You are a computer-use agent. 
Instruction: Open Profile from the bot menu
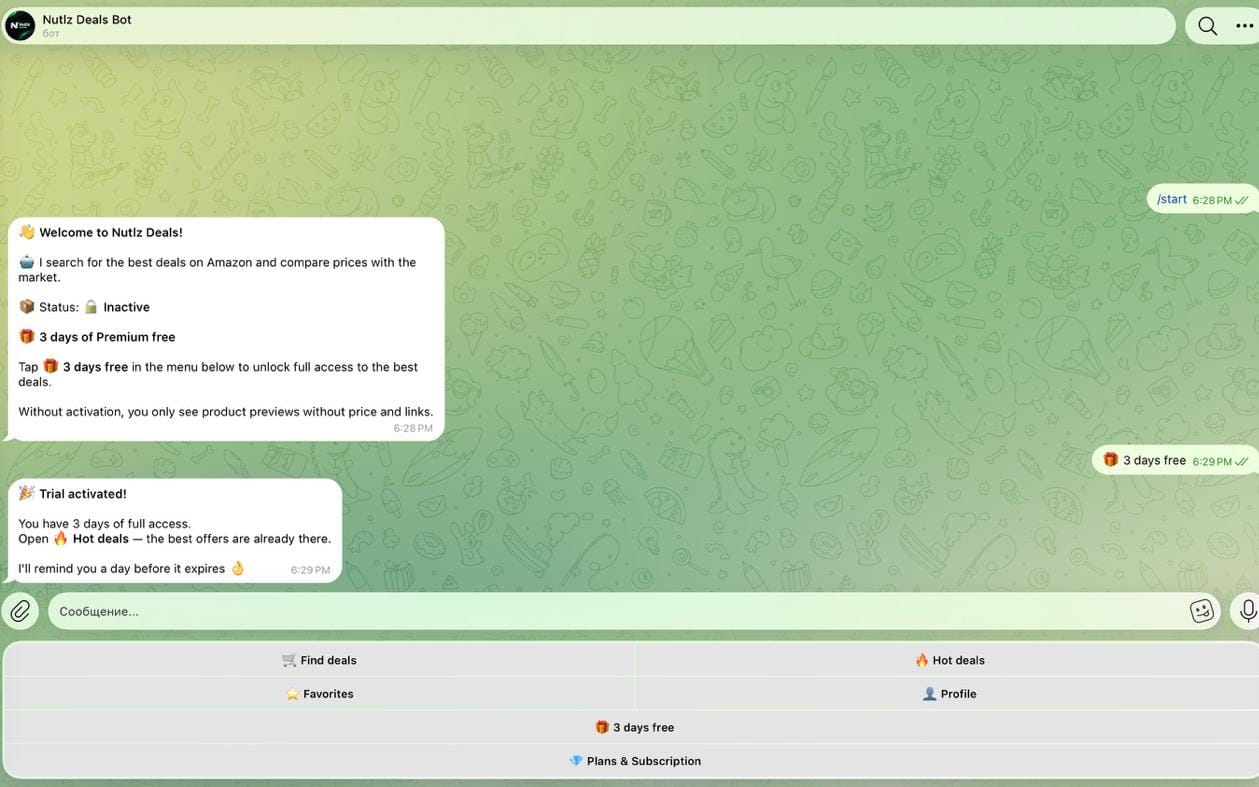tap(948, 694)
